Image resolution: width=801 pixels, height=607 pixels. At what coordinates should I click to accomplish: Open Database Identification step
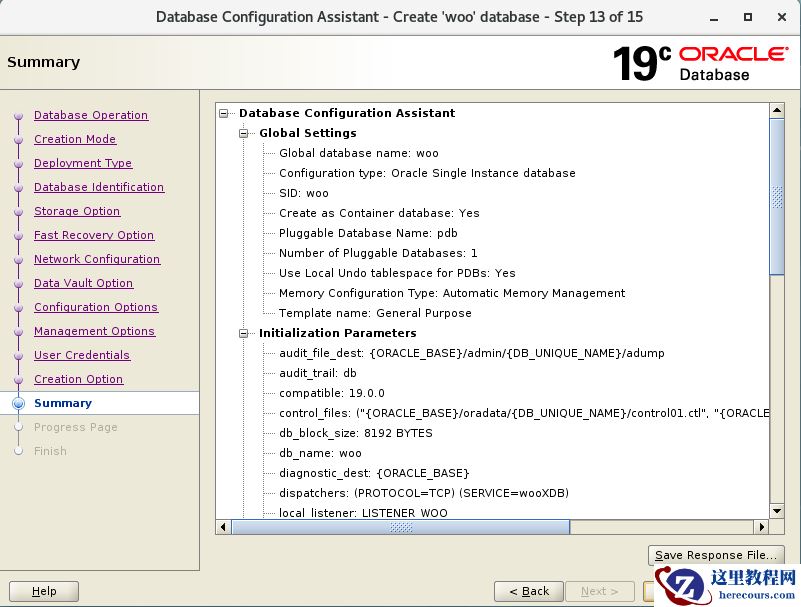(99, 187)
